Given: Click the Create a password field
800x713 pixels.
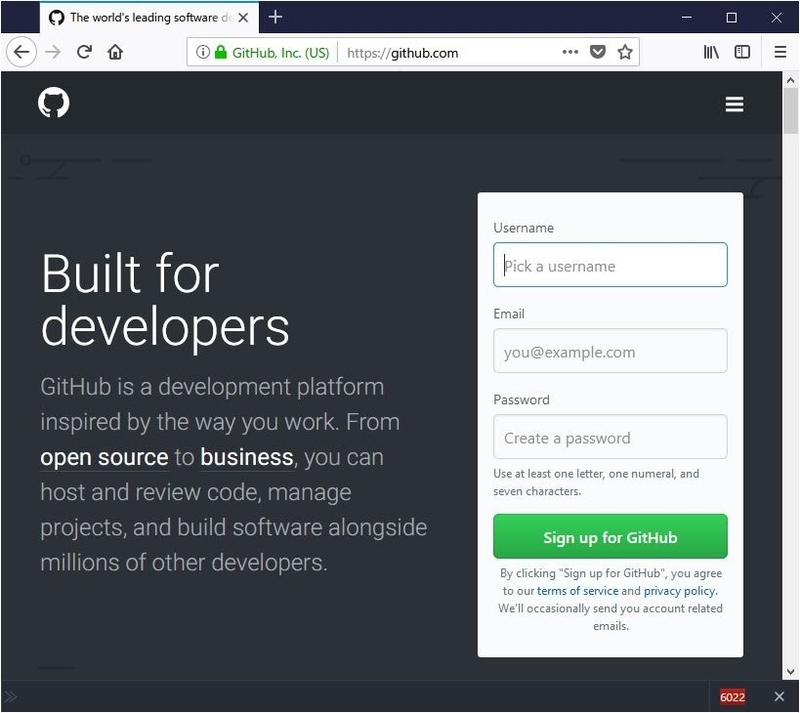Looking at the screenshot, I should click(x=610, y=438).
